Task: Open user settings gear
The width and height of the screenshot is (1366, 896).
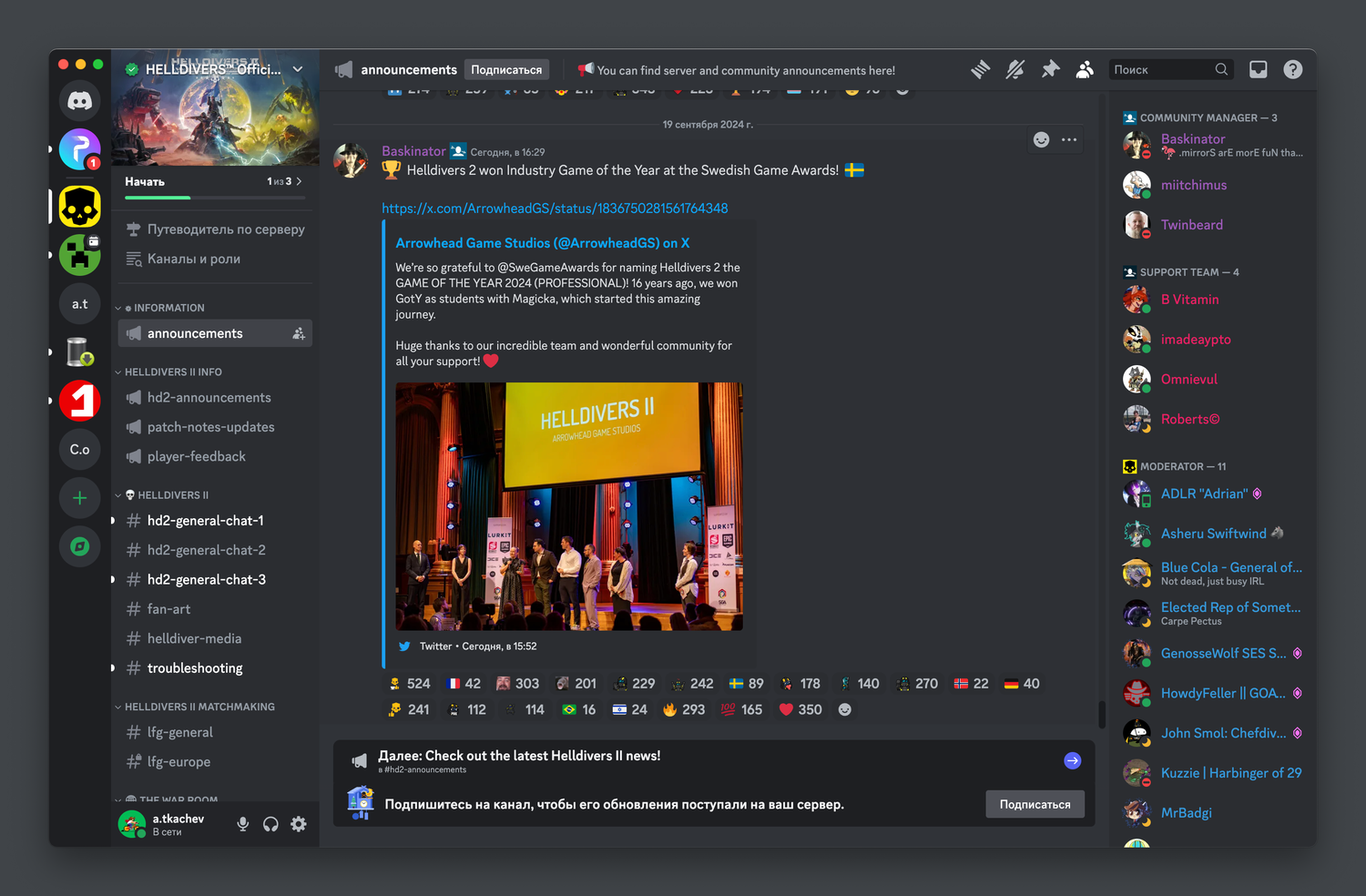Action: 299,824
